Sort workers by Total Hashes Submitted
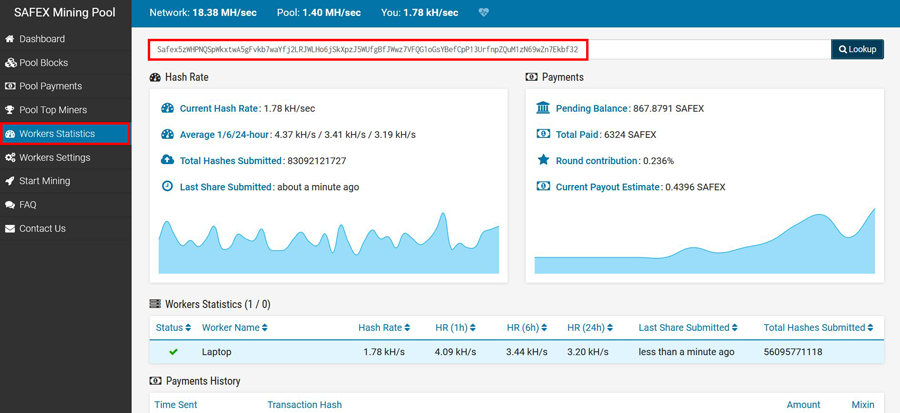The height and width of the screenshot is (413, 900). point(818,328)
